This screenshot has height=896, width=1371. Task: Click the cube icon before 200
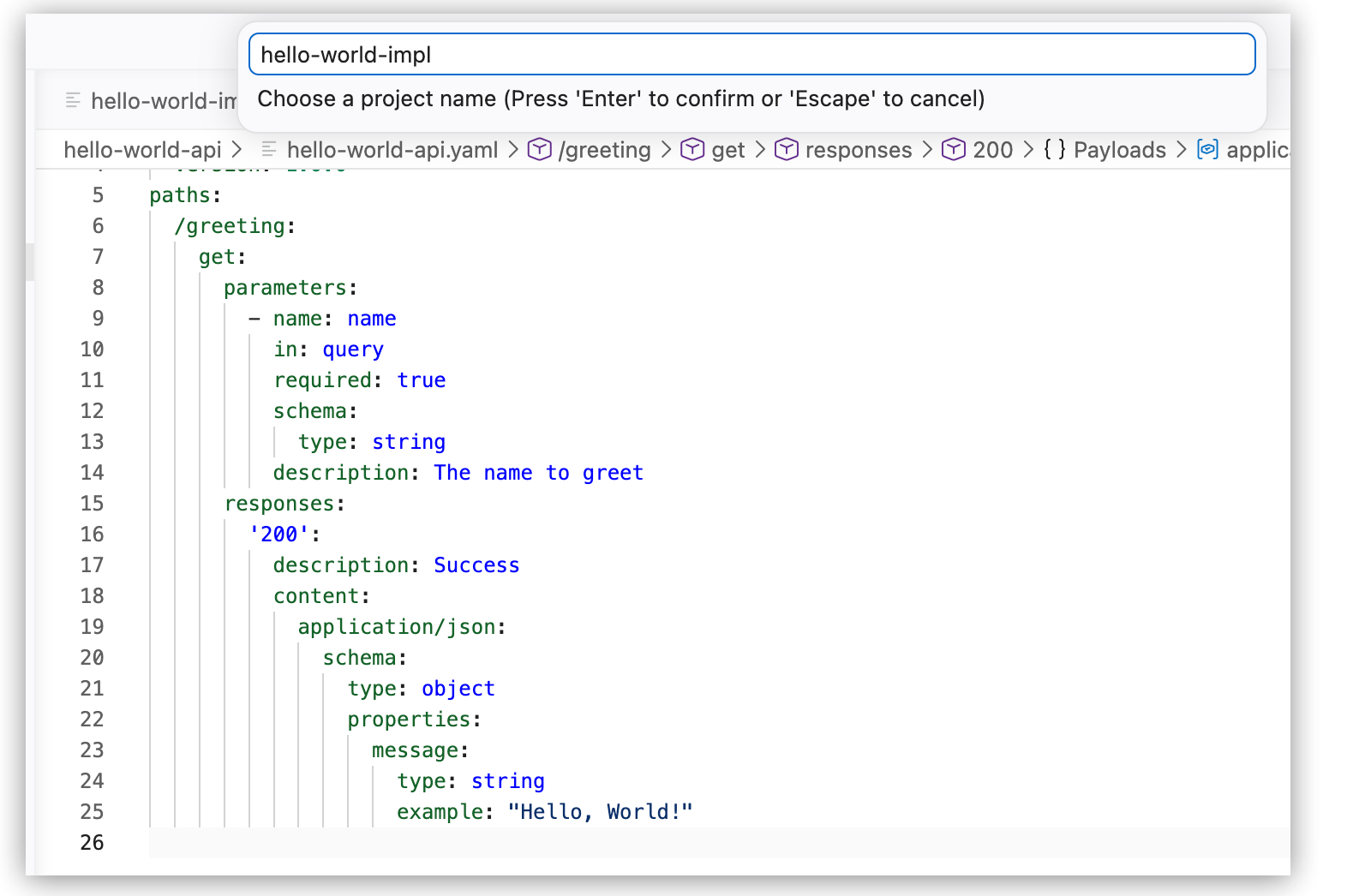(x=954, y=150)
